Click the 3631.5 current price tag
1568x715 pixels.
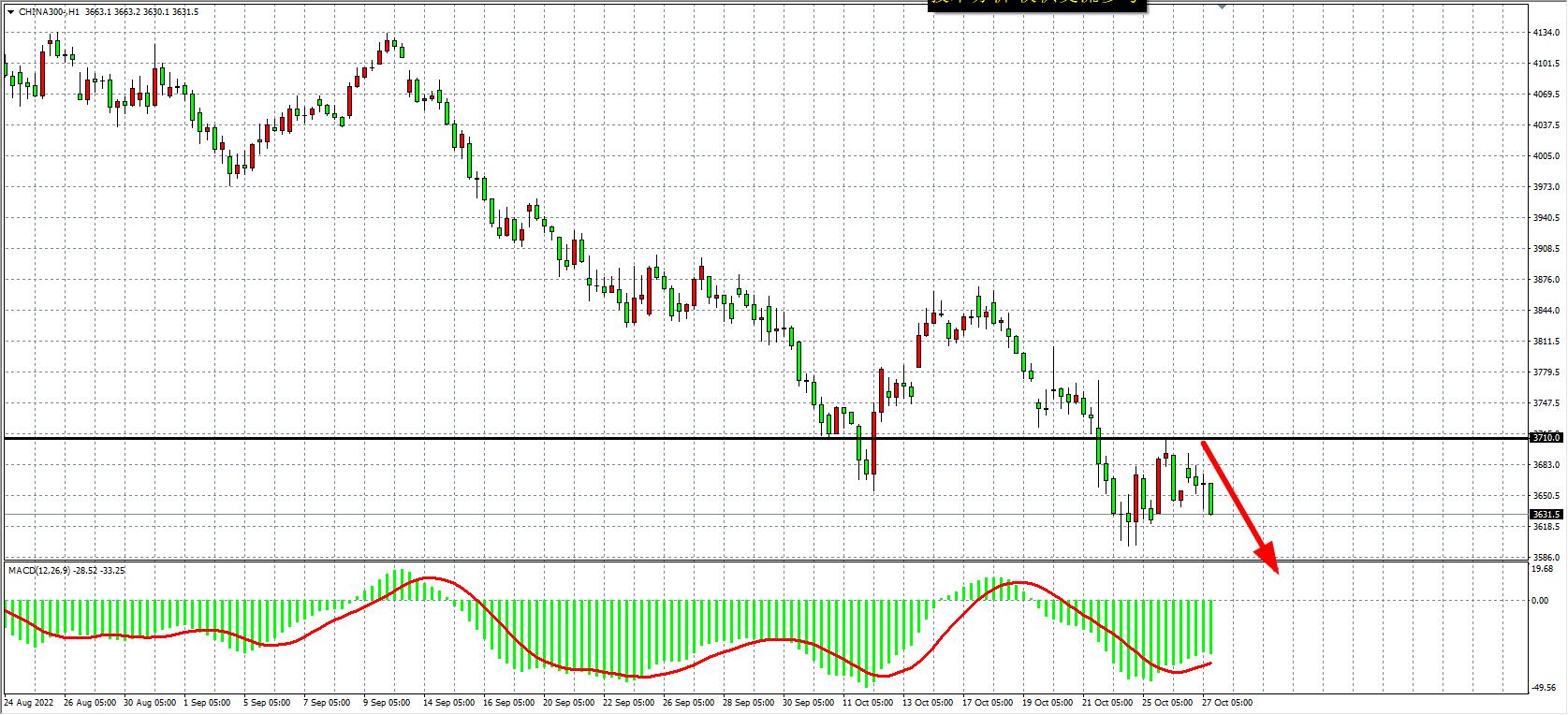click(x=1546, y=515)
